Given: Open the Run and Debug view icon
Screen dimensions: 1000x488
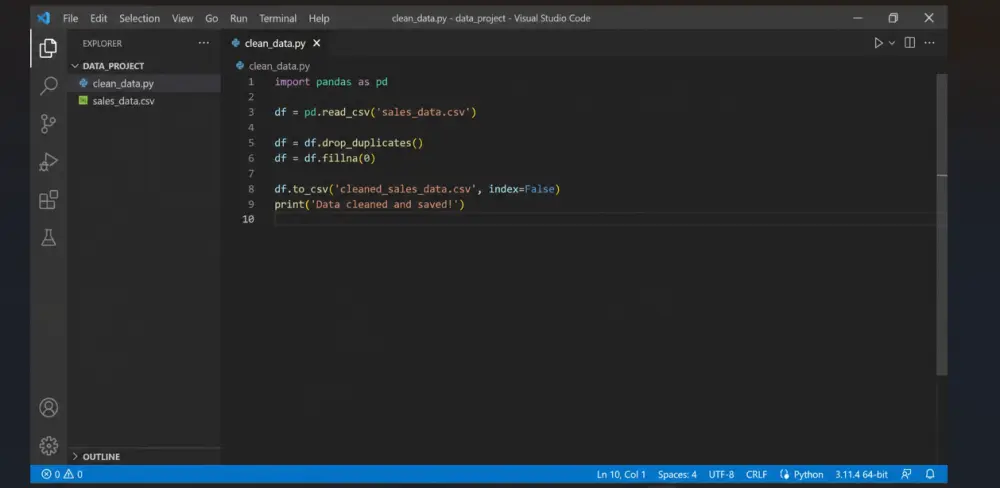Looking at the screenshot, I should click(48, 162).
